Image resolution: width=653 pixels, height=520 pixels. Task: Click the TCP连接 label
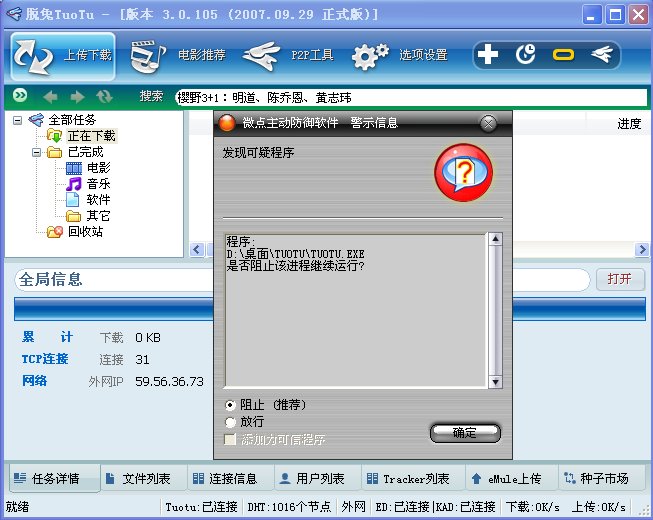pyautogui.click(x=45, y=359)
